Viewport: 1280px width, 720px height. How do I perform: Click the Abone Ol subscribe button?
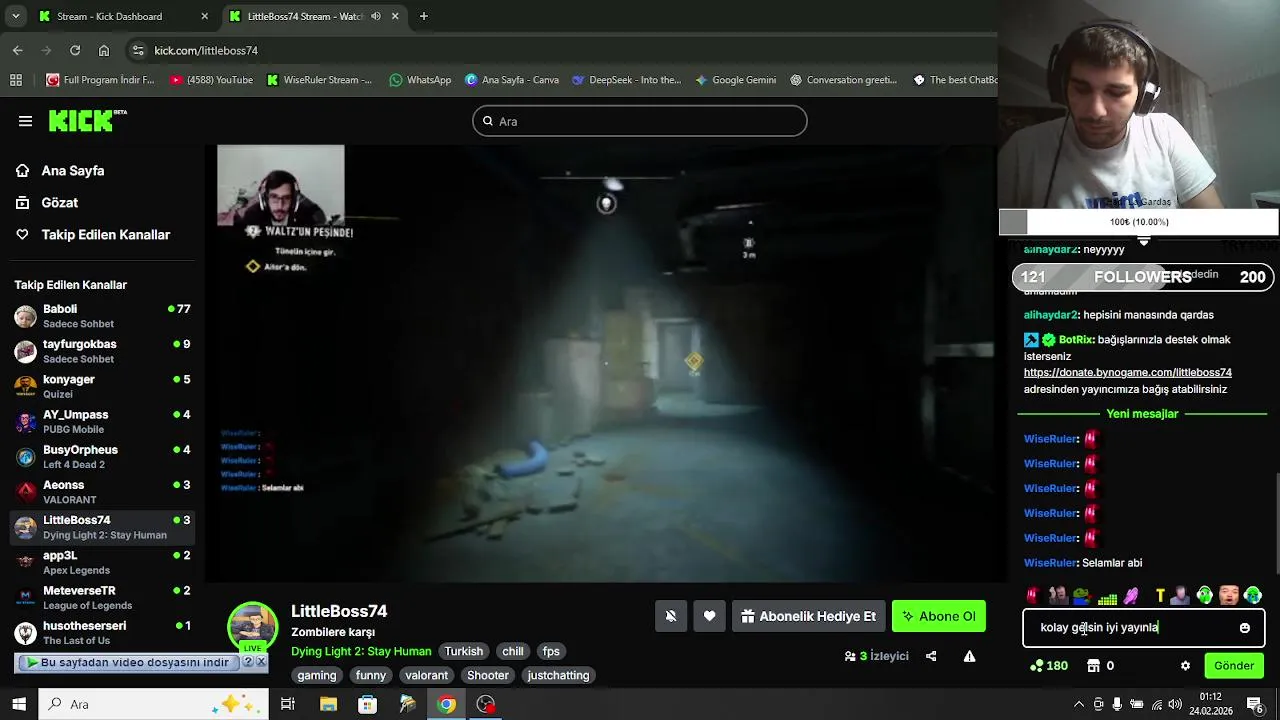[x=939, y=616]
